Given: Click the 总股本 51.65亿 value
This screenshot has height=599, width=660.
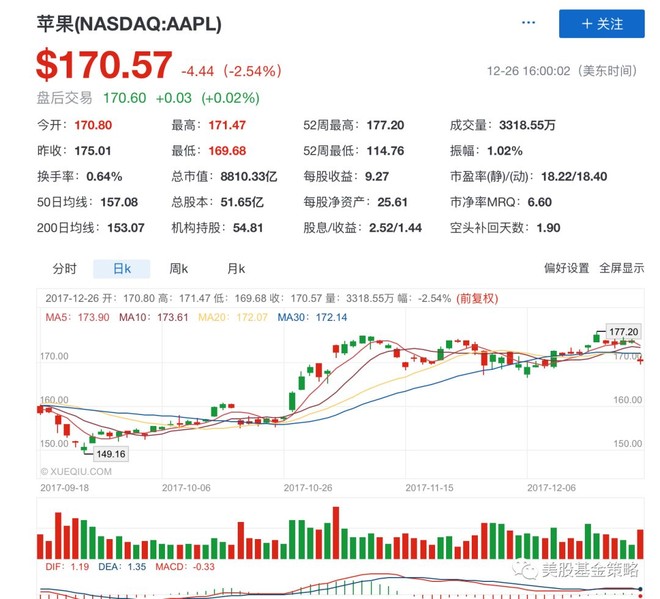Looking at the screenshot, I should coord(242,202).
